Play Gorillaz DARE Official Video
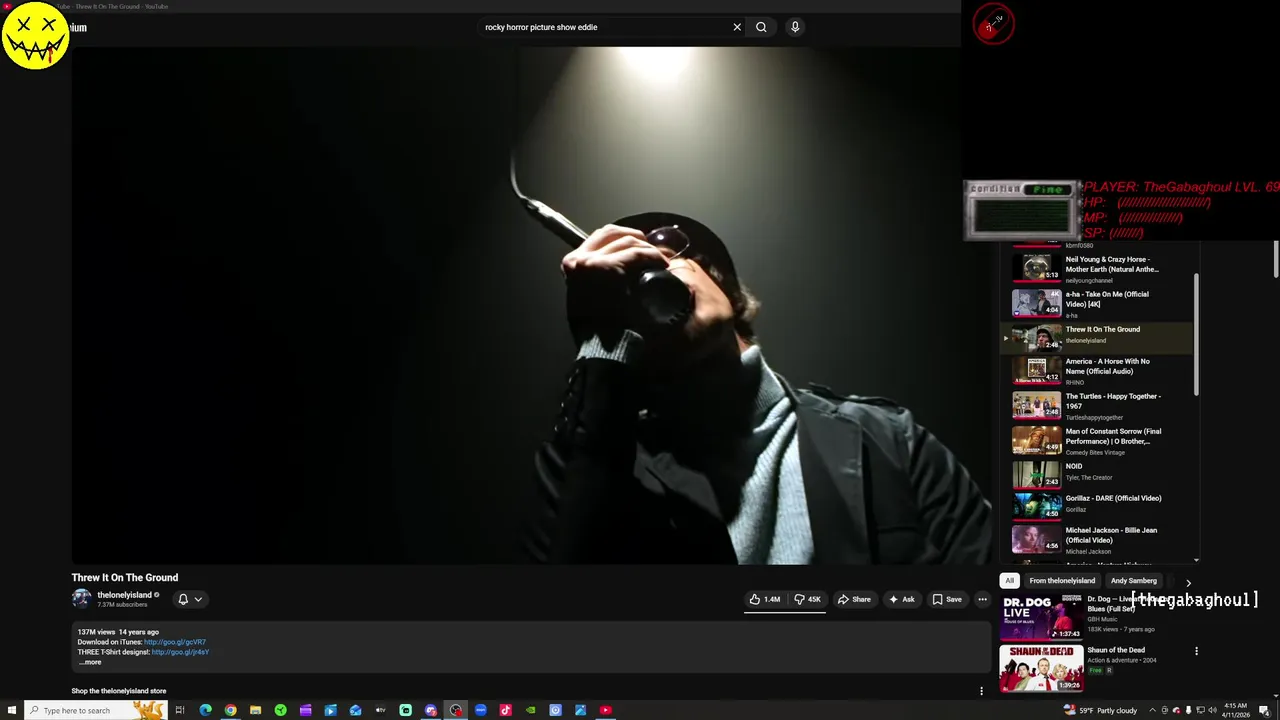Screen dimensions: 1280x720 [x=1097, y=505]
